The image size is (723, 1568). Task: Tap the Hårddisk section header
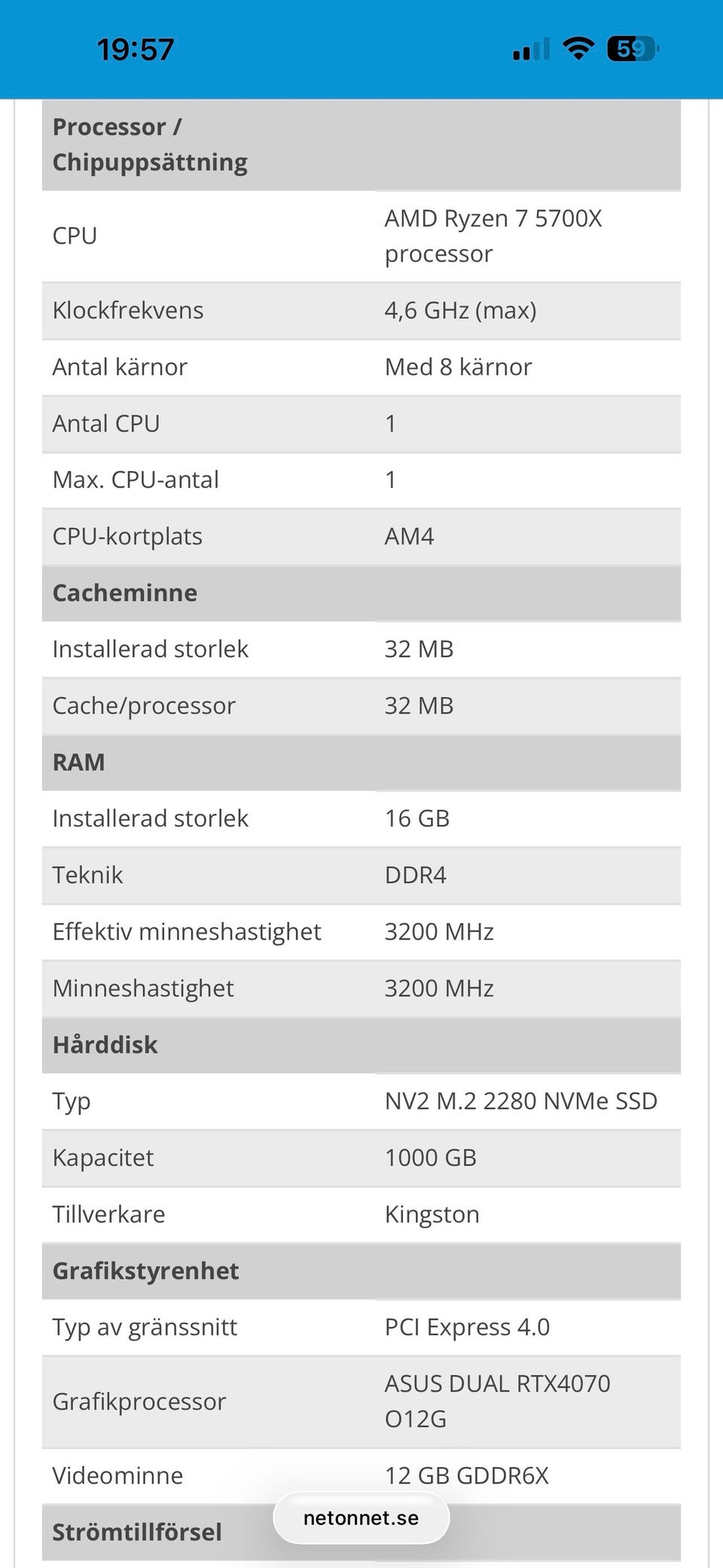(361, 1045)
